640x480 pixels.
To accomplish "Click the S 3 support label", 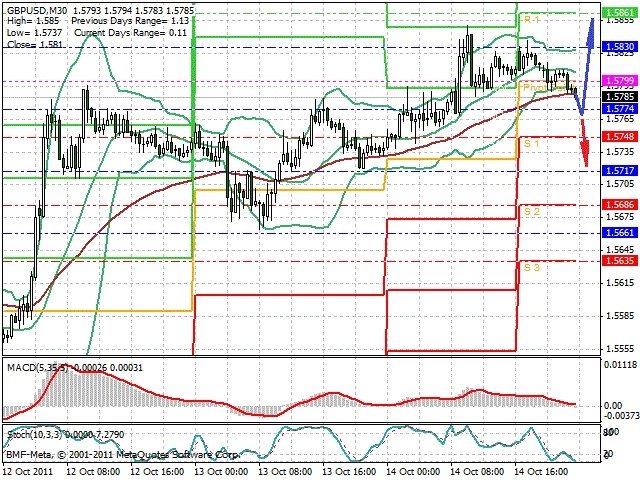I will 531,267.
